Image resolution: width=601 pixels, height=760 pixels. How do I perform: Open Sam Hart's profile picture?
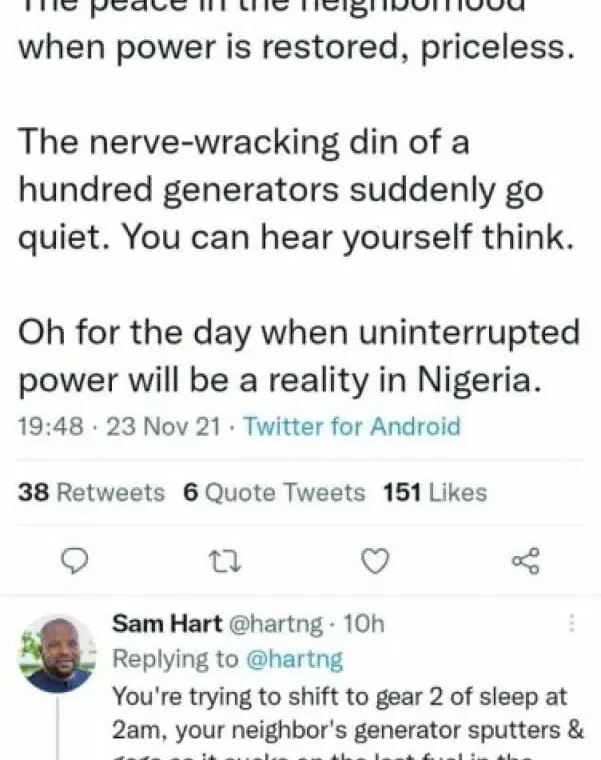pos(57,653)
